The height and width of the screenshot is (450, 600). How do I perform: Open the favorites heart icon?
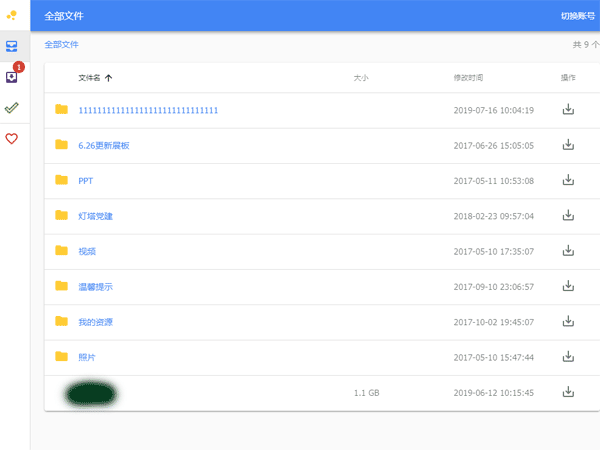[x=11, y=138]
